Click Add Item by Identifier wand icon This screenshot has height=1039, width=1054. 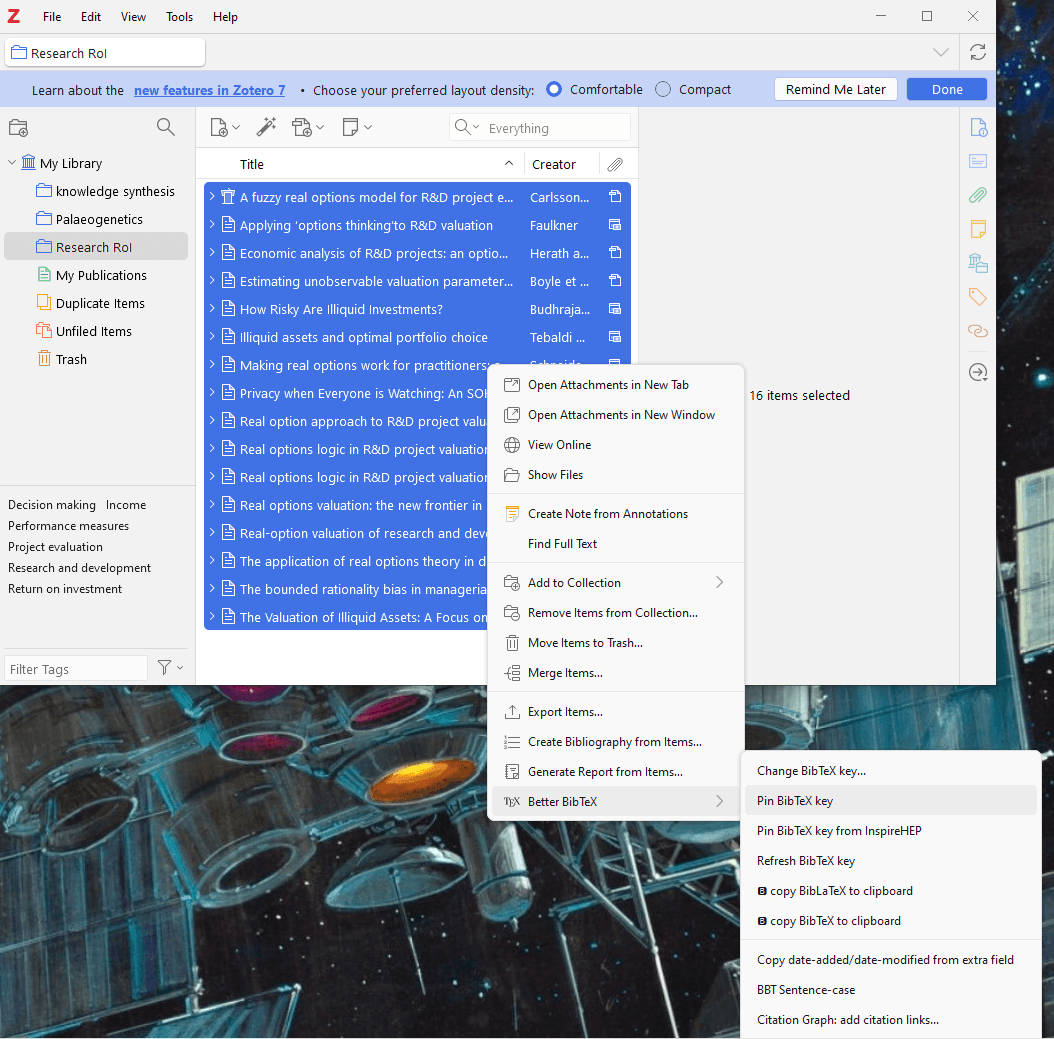pyautogui.click(x=266, y=127)
